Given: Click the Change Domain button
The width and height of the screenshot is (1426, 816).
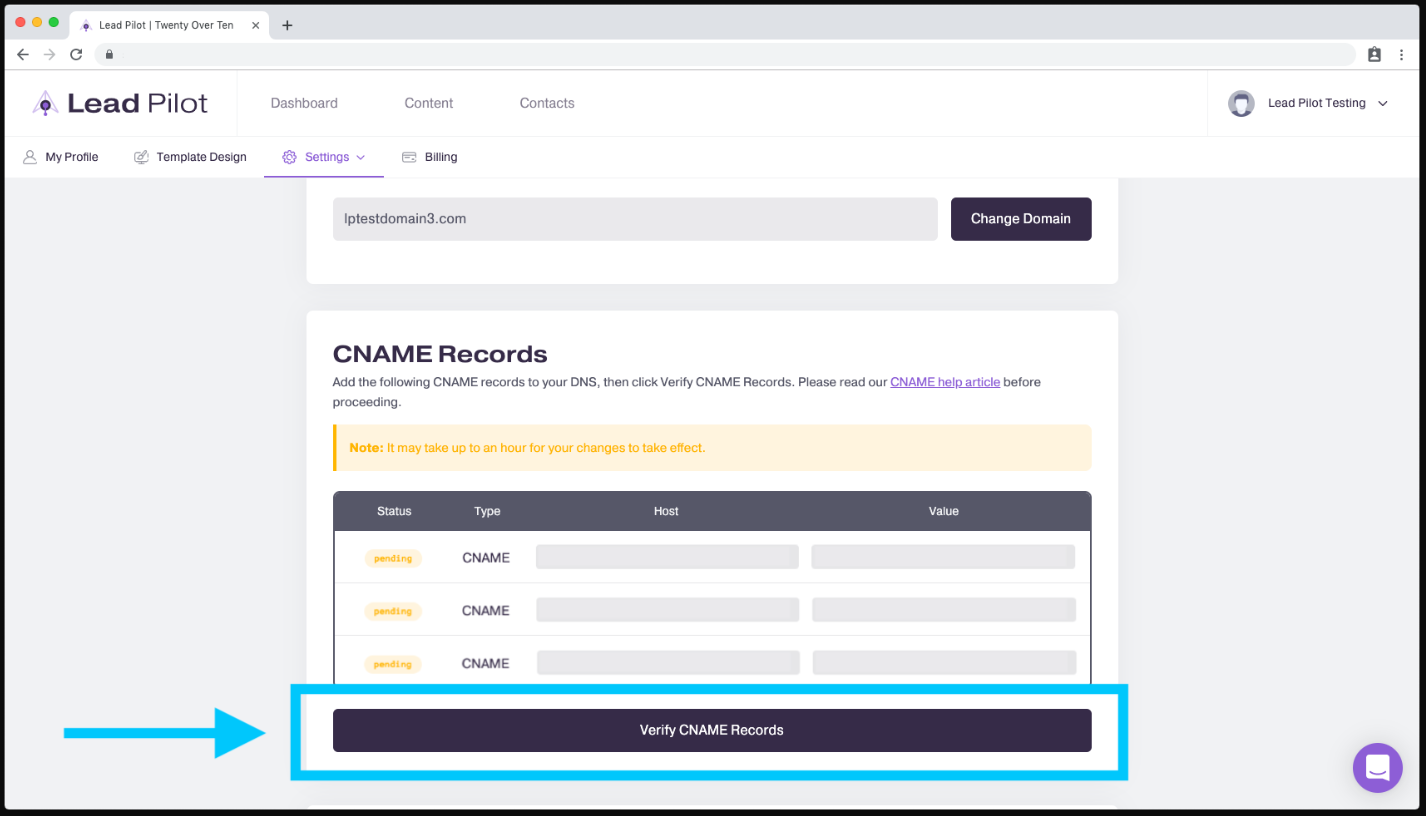Looking at the screenshot, I should (1021, 218).
